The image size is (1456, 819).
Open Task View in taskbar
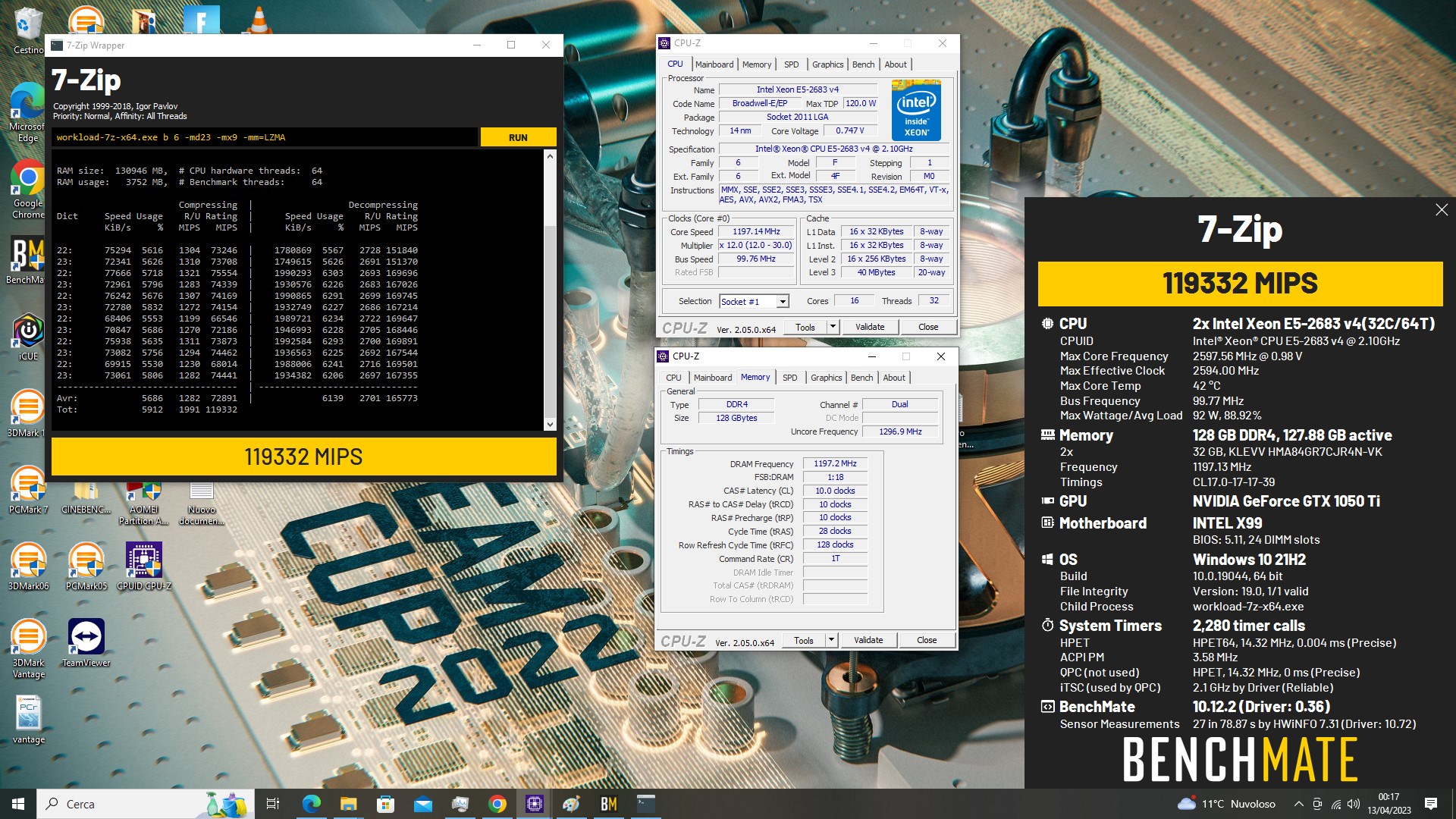(x=273, y=804)
